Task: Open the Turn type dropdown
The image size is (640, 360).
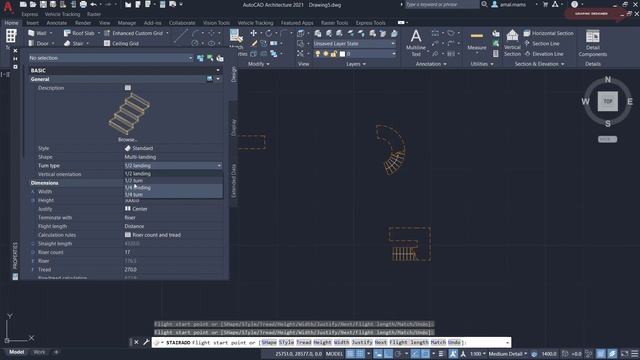Action: click(x=173, y=166)
